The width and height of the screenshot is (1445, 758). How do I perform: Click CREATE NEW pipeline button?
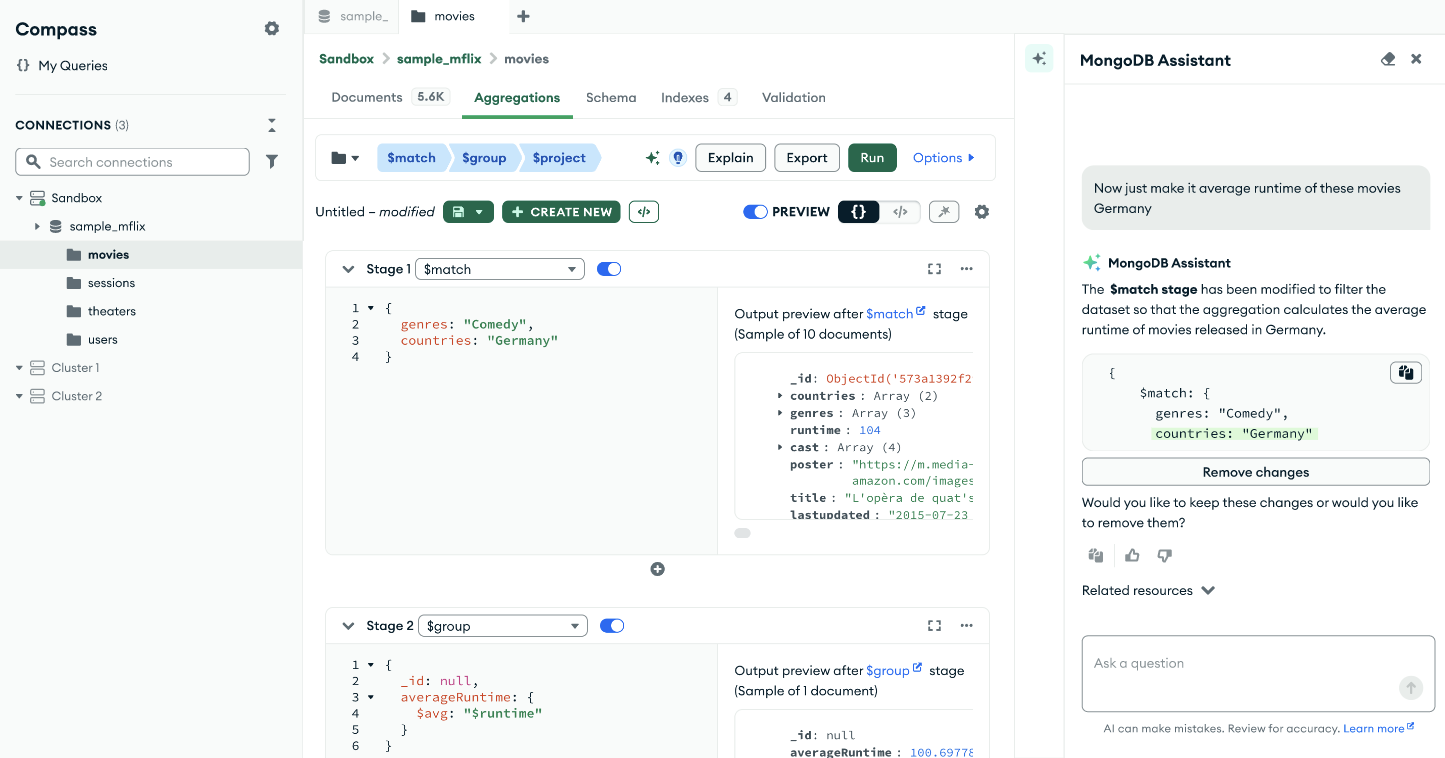point(561,212)
